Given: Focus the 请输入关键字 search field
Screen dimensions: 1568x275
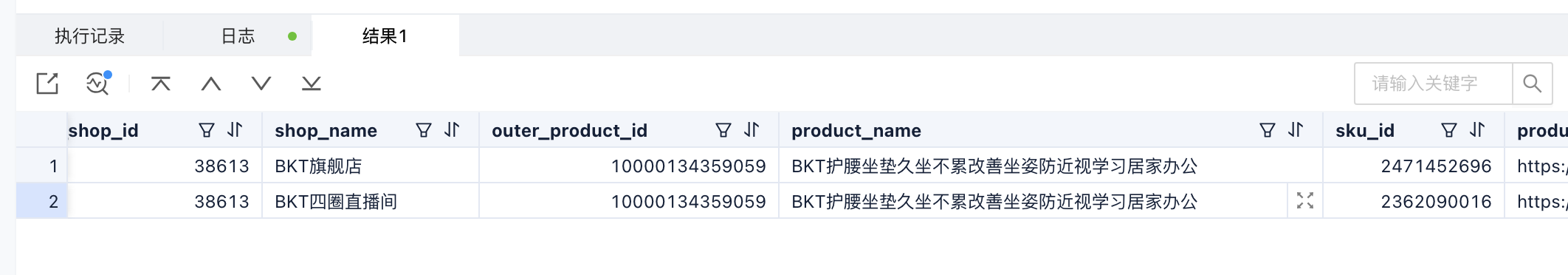Looking at the screenshot, I should pyautogui.click(x=1434, y=84).
